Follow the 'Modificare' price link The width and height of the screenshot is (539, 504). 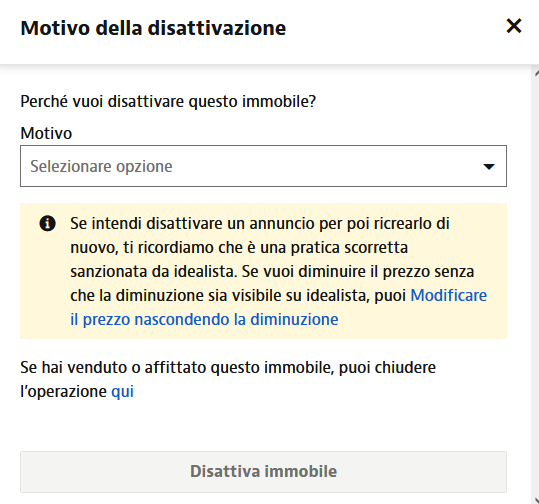pos(449,295)
